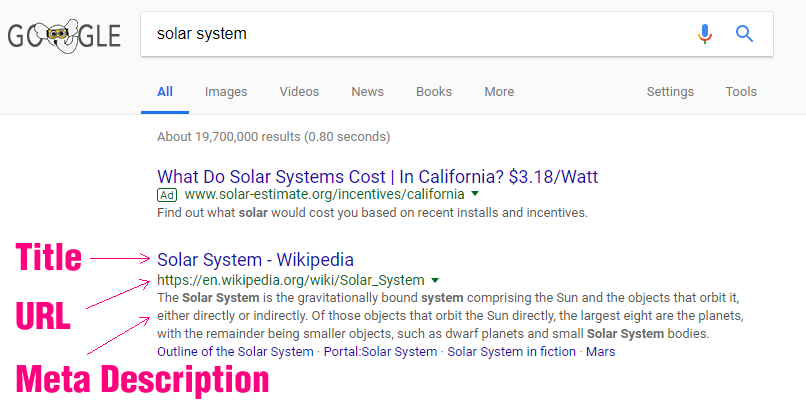This screenshot has width=806, height=404.
Task: Click the About 19,700,000 results text
Action: [273, 137]
